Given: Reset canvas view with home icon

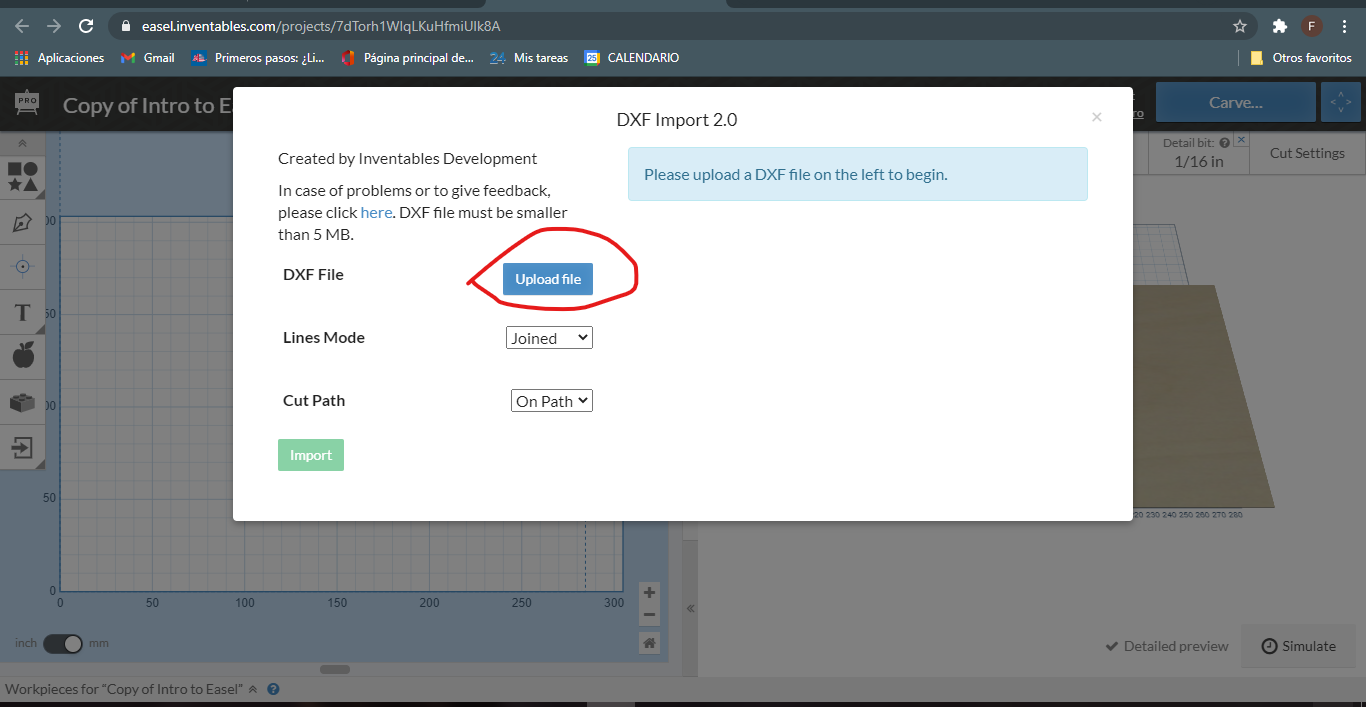Looking at the screenshot, I should pyautogui.click(x=650, y=643).
